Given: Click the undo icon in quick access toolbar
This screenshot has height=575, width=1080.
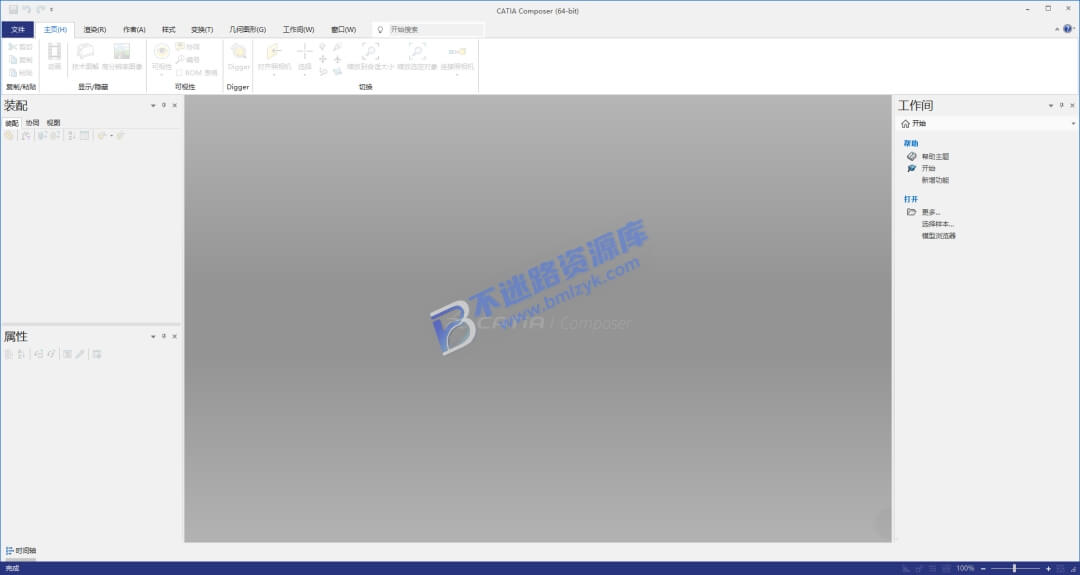Looking at the screenshot, I should coord(27,10).
